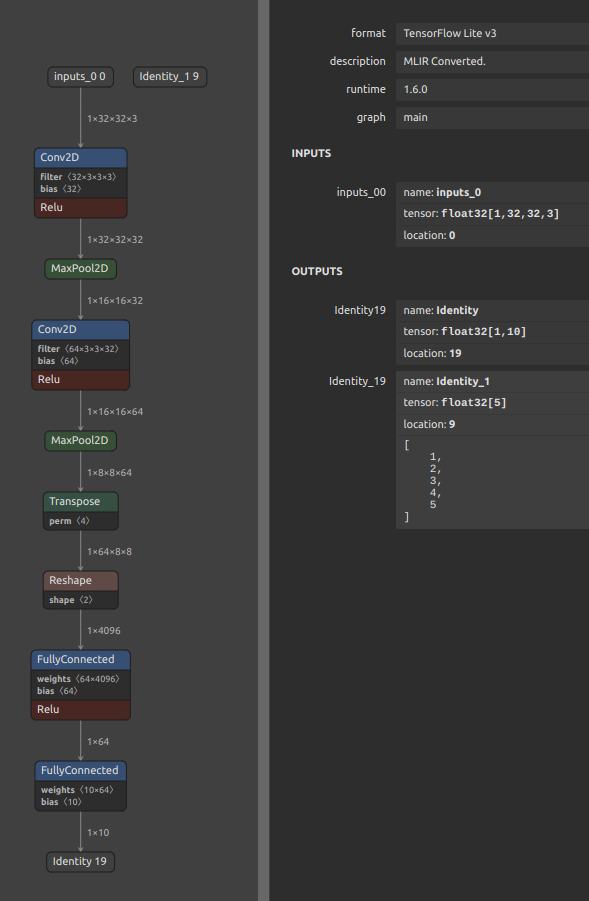Select the MaxPool2D node outputting 1×8×8×64

pos(80,441)
